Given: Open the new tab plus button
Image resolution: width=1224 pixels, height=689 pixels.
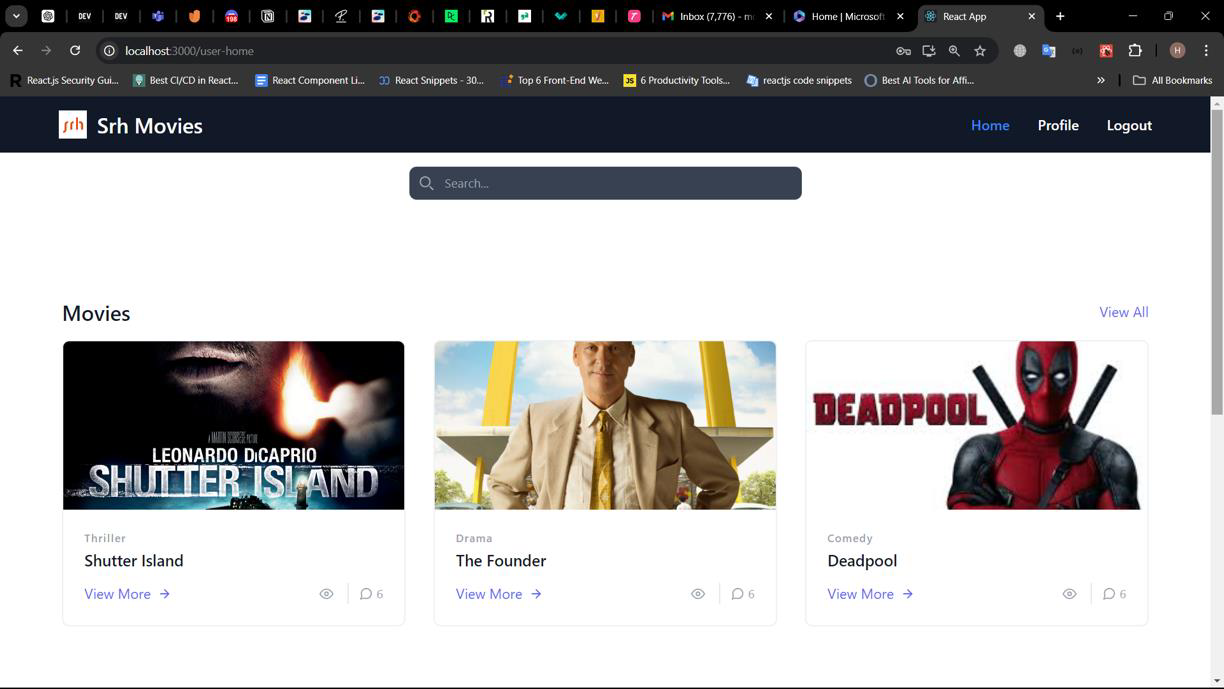Looking at the screenshot, I should pyautogui.click(x=1060, y=16).
